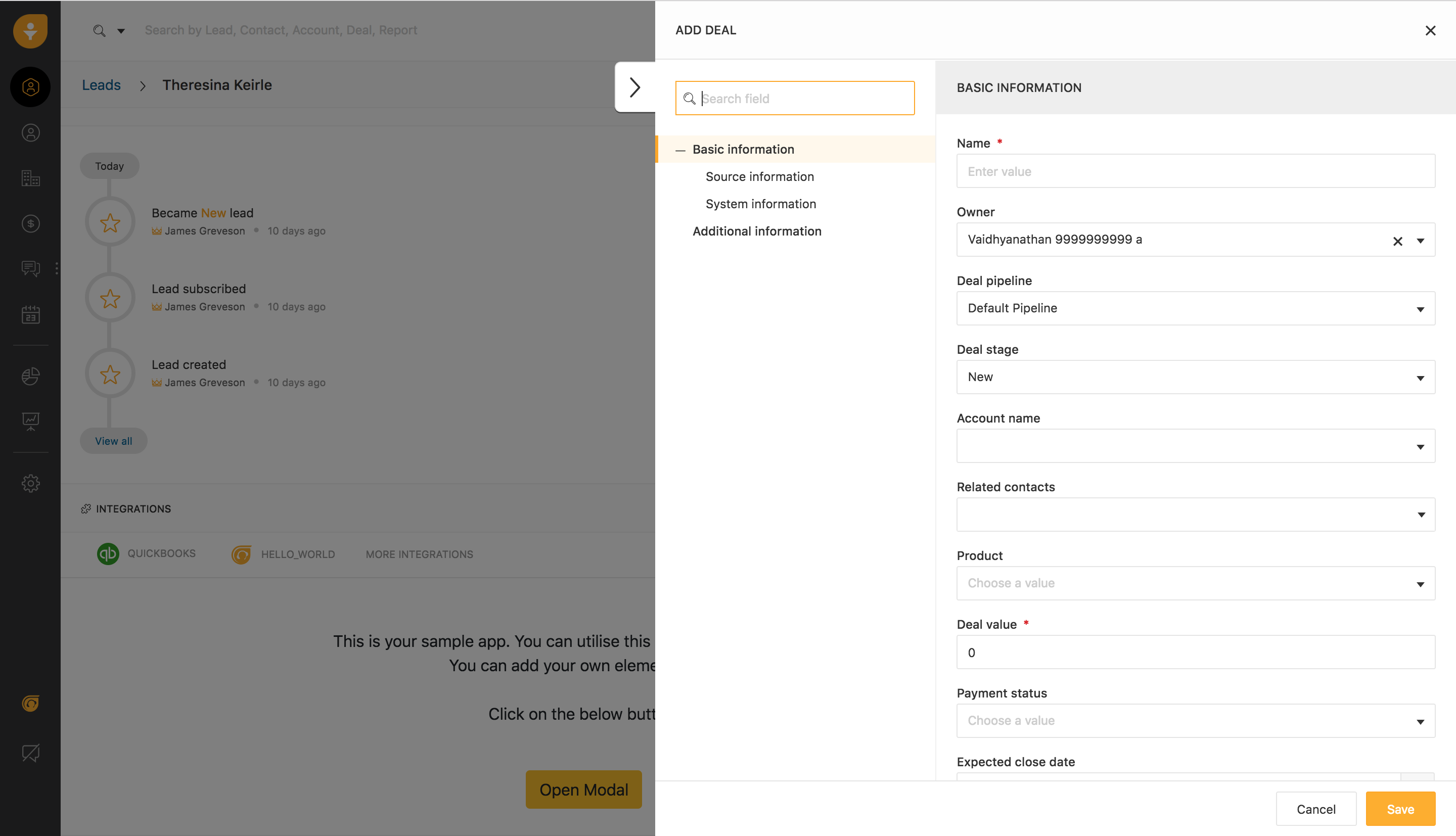Click Cancel in Add Deal panel
Viewport: 1456px width, 836px height.
tap(1316, 809)
